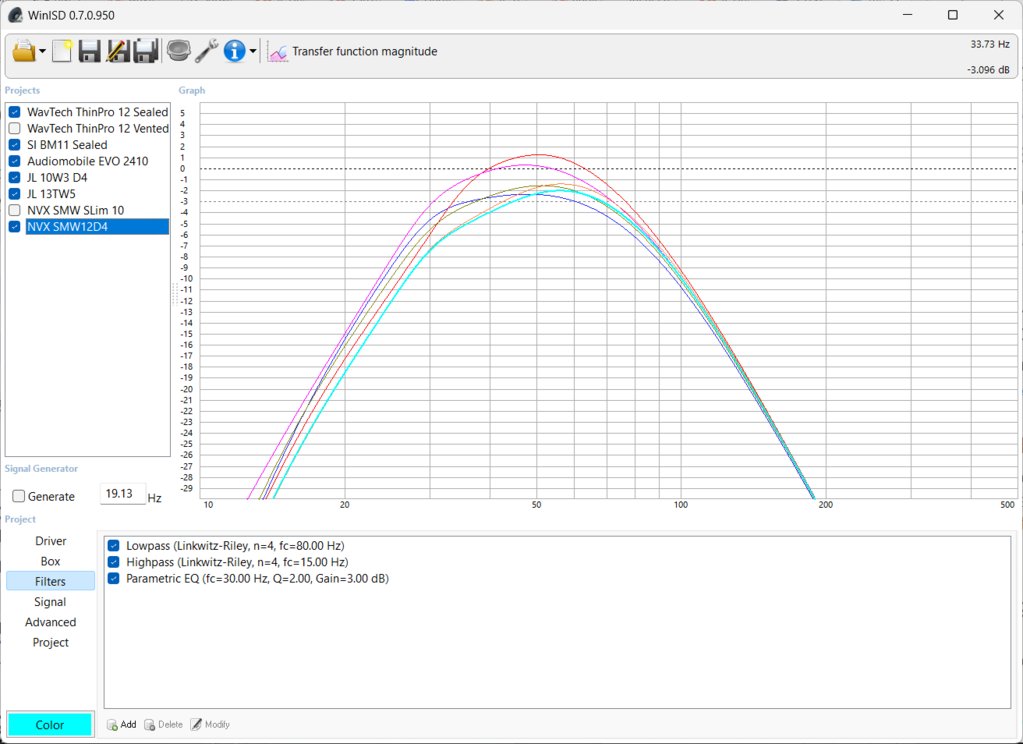
Task: Select the JL 10W3 D4 project name
Action: 57,178
